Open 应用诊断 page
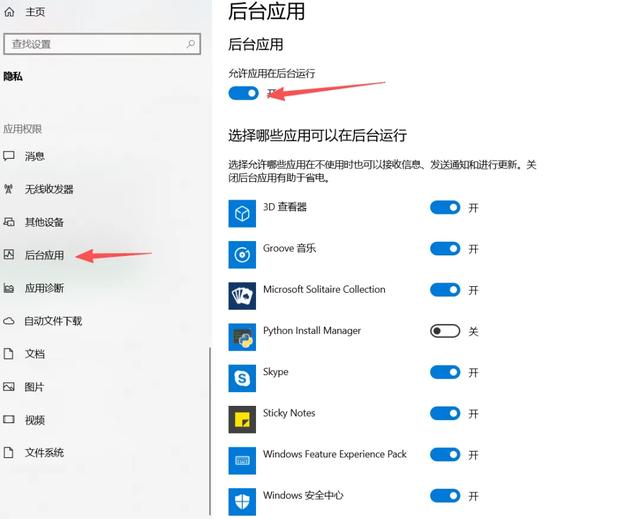This screenshot has height=519, width=640. tap(44, 288)
